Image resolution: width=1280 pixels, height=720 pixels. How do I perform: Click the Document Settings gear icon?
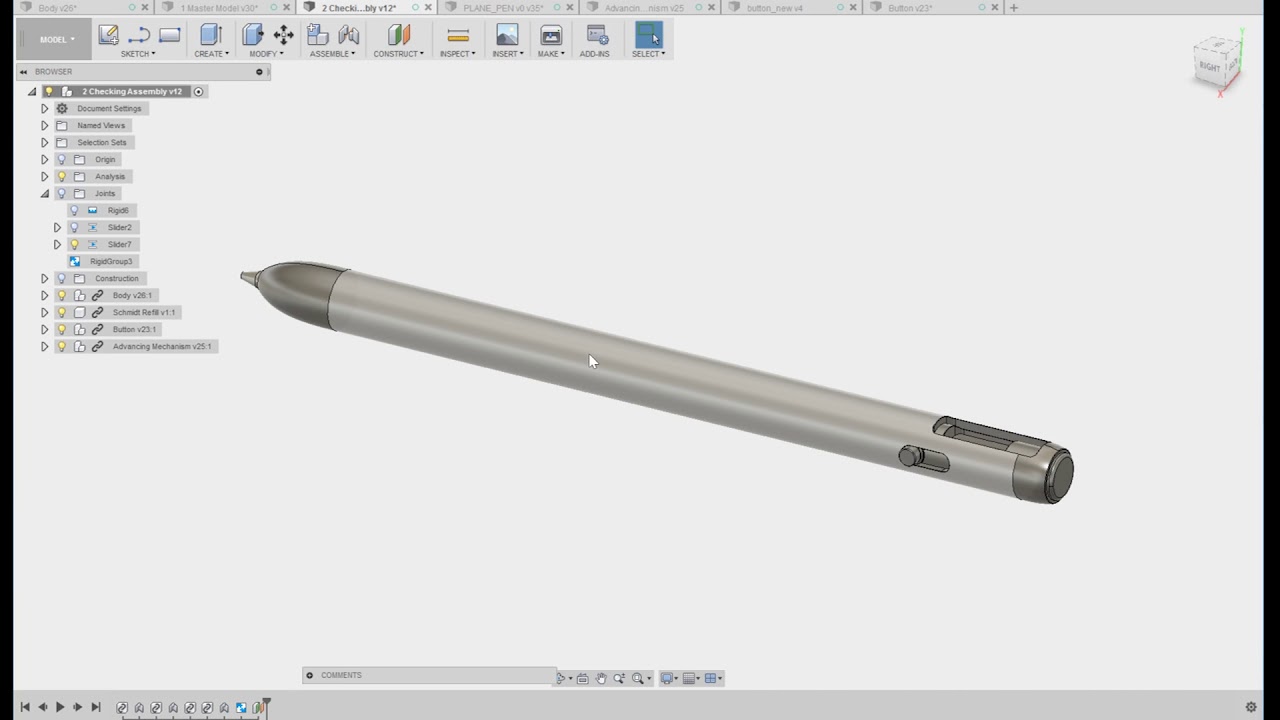pyautogui.click(x=62, y=108)
